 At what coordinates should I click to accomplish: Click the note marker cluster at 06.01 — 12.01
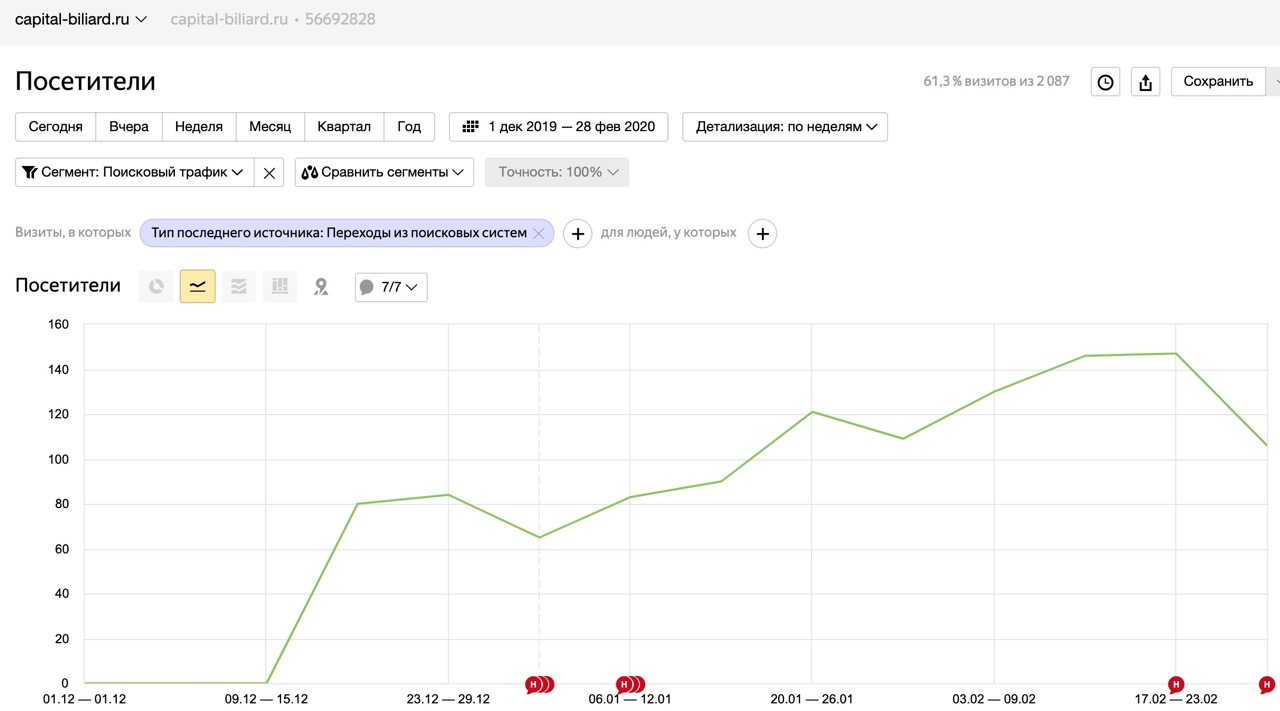[x=631, y=685]
